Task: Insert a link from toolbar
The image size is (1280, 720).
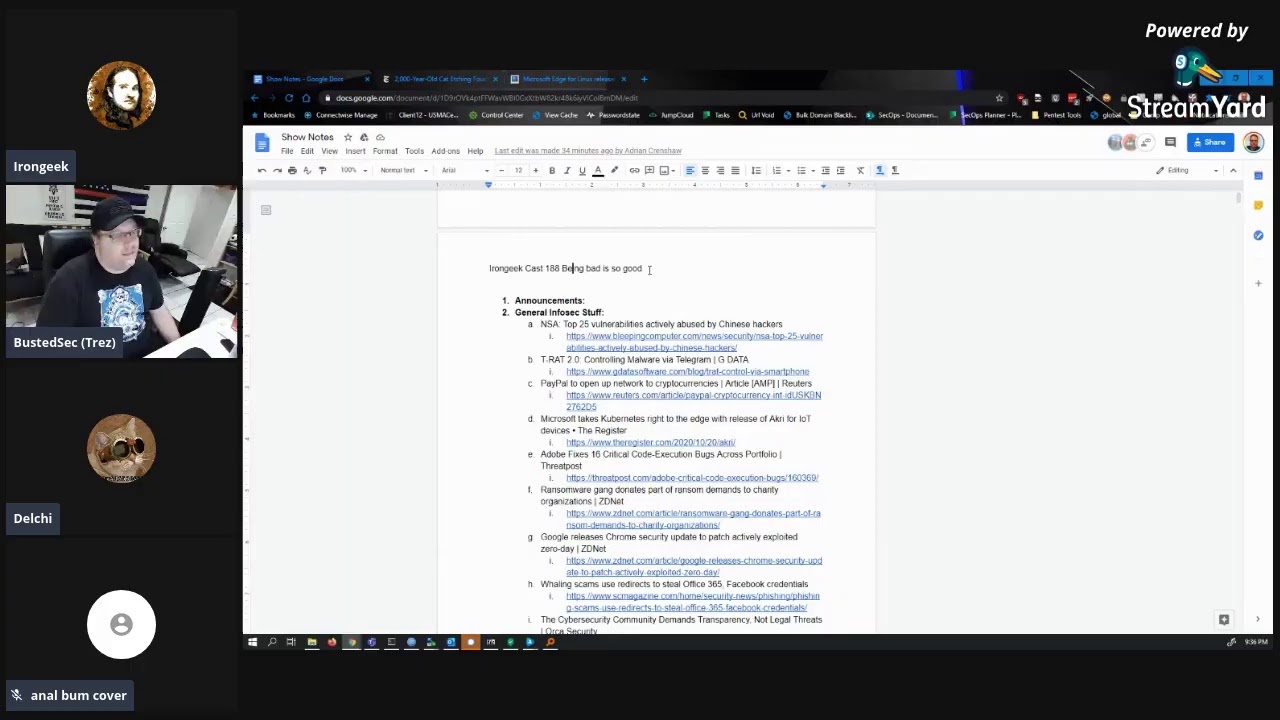Action: (x=634, y=170)
